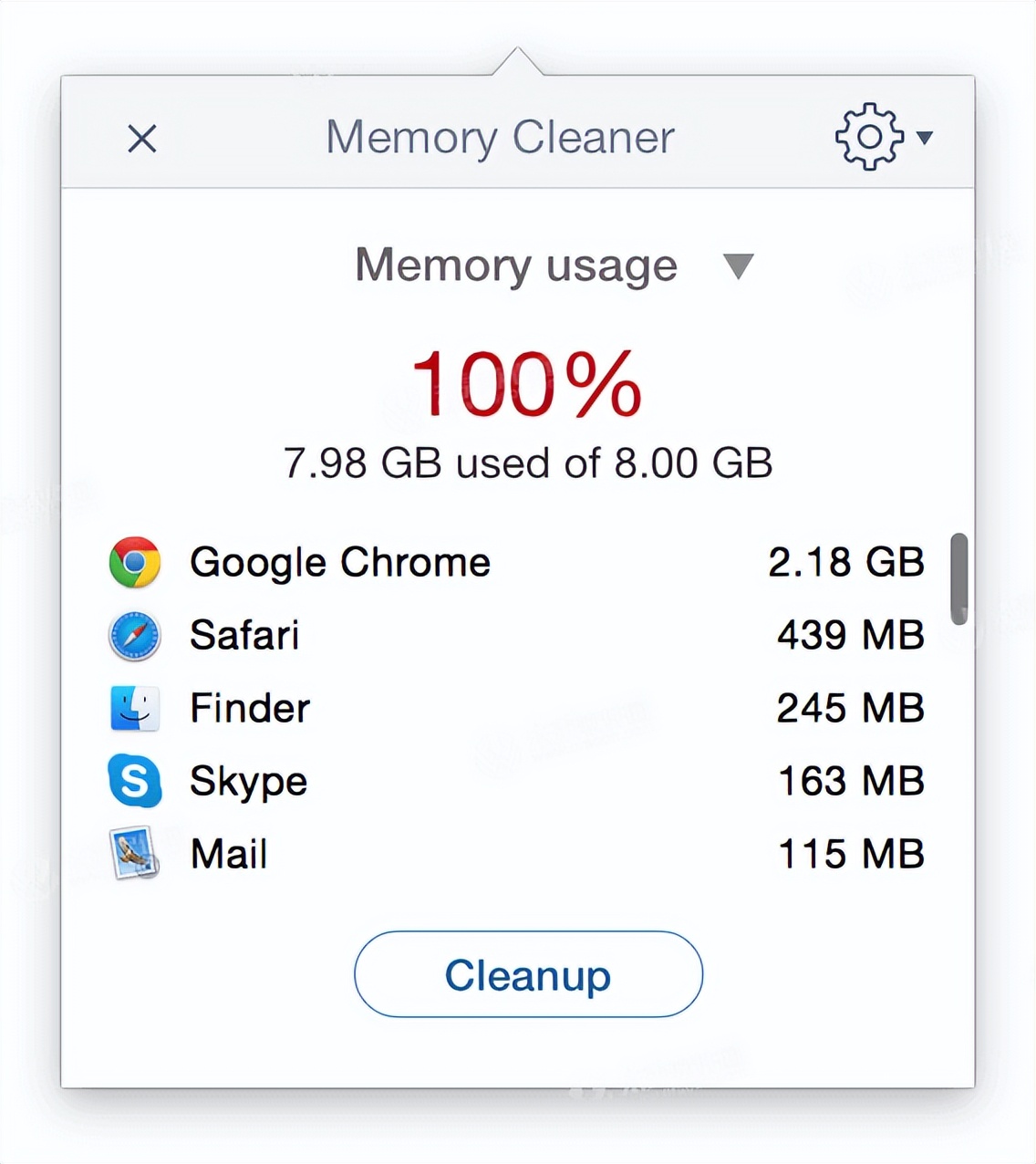
Task: Click the Google Chrome app icon
Action: pos(134,563)
